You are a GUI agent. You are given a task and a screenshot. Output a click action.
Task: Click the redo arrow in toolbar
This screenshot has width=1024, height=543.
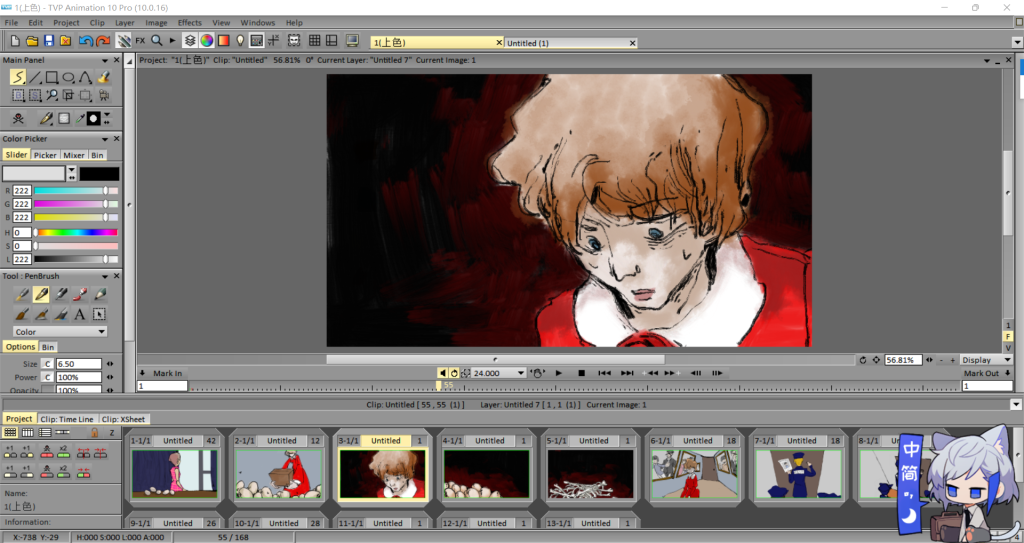[x=103, y=41]
